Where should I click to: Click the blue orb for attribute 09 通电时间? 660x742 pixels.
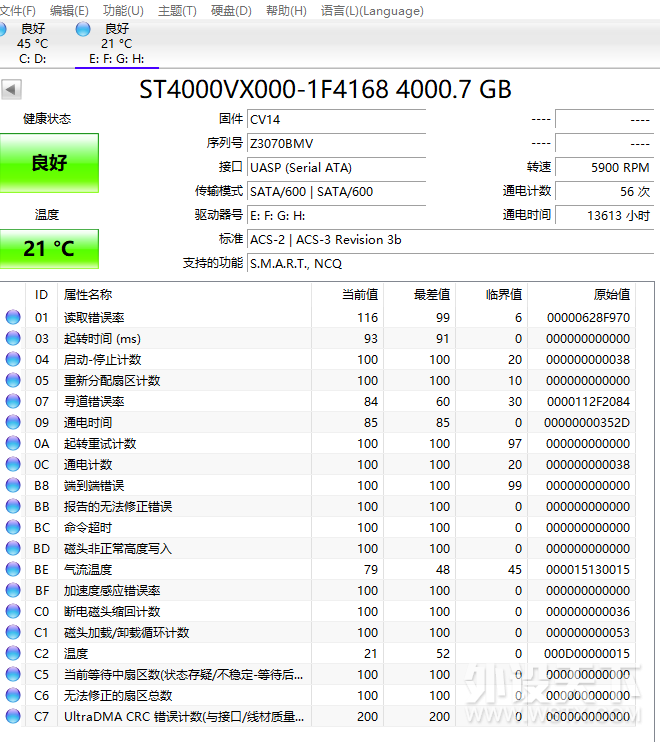click(x=13, y=422)
